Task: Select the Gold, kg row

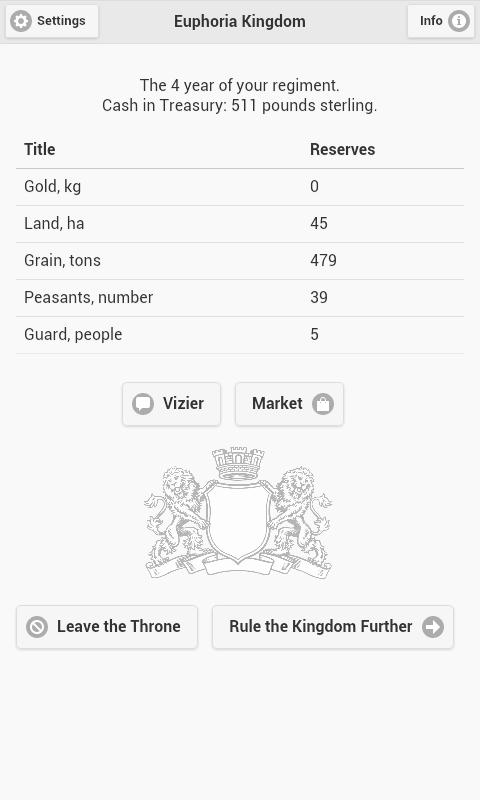Action: click(x=240, y=187)
